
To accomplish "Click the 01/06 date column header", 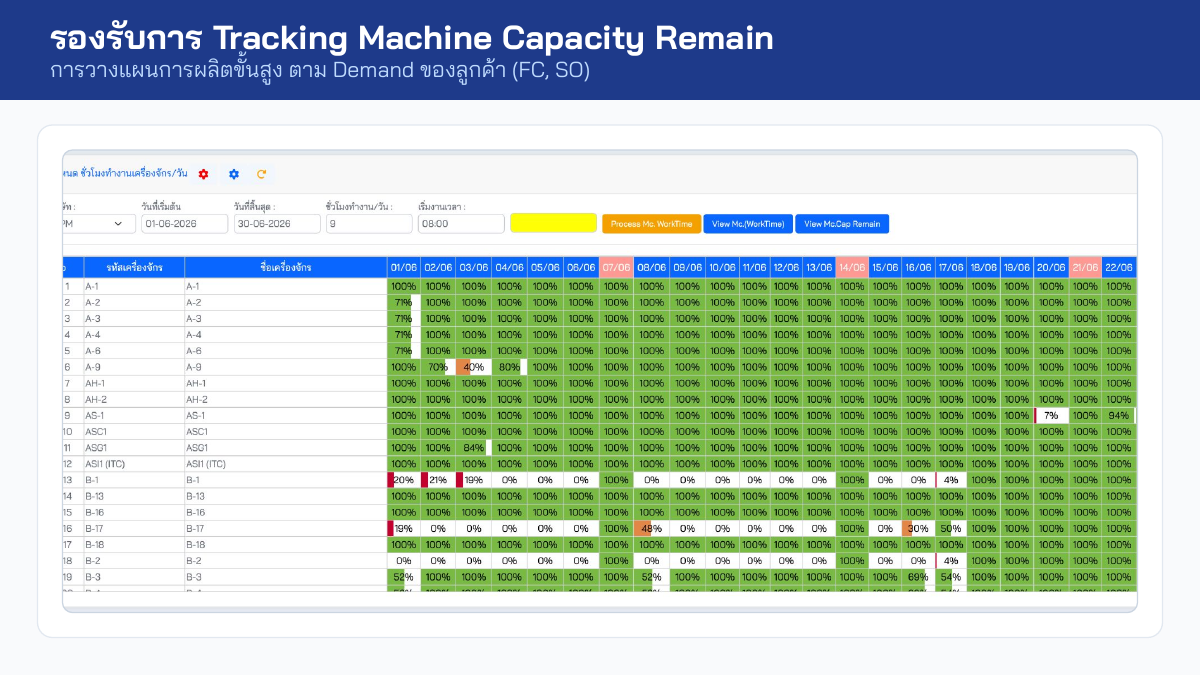I will 404,268.
